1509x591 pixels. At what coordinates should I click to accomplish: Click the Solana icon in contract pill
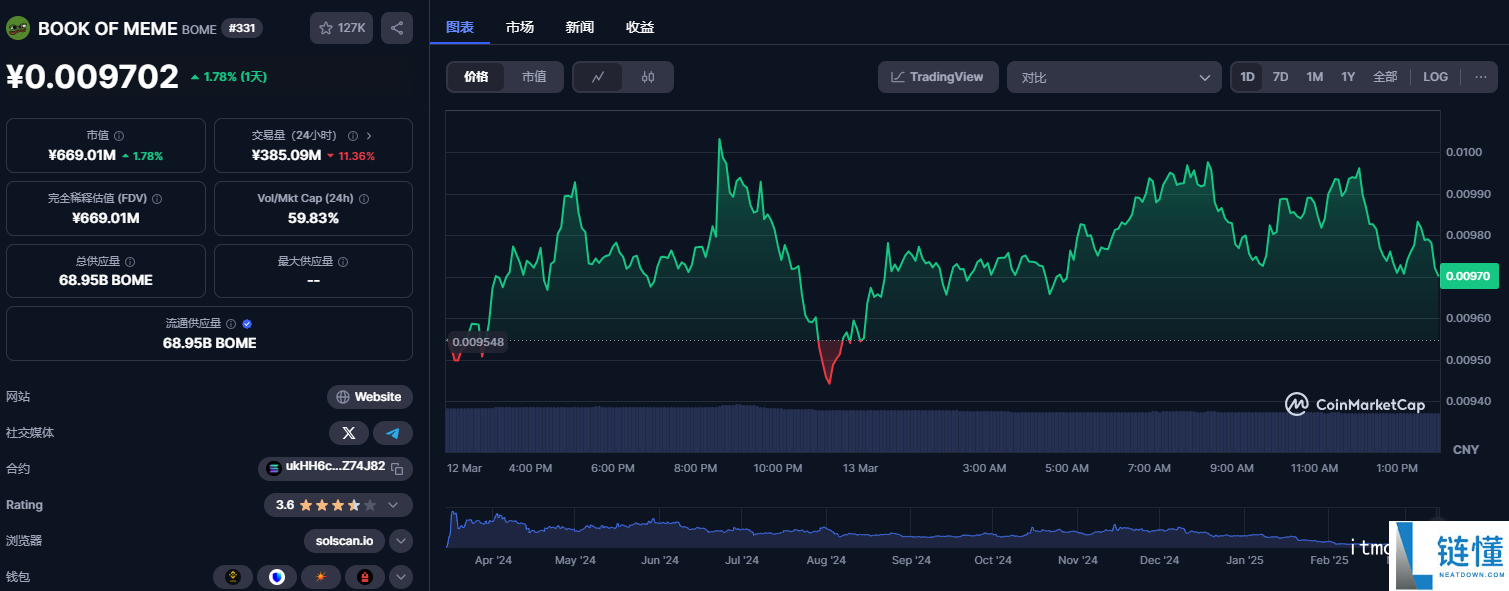click(x=274, y=468)
